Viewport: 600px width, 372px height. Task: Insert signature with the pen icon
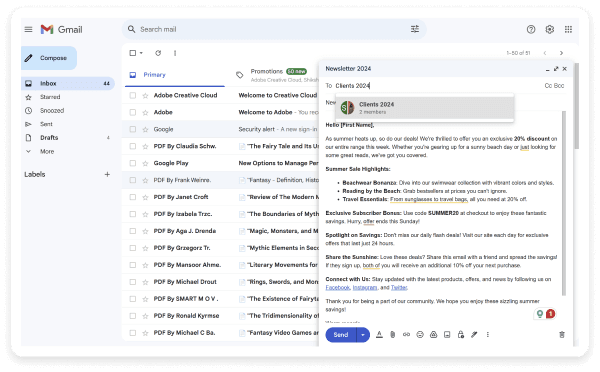pos(474,335)
